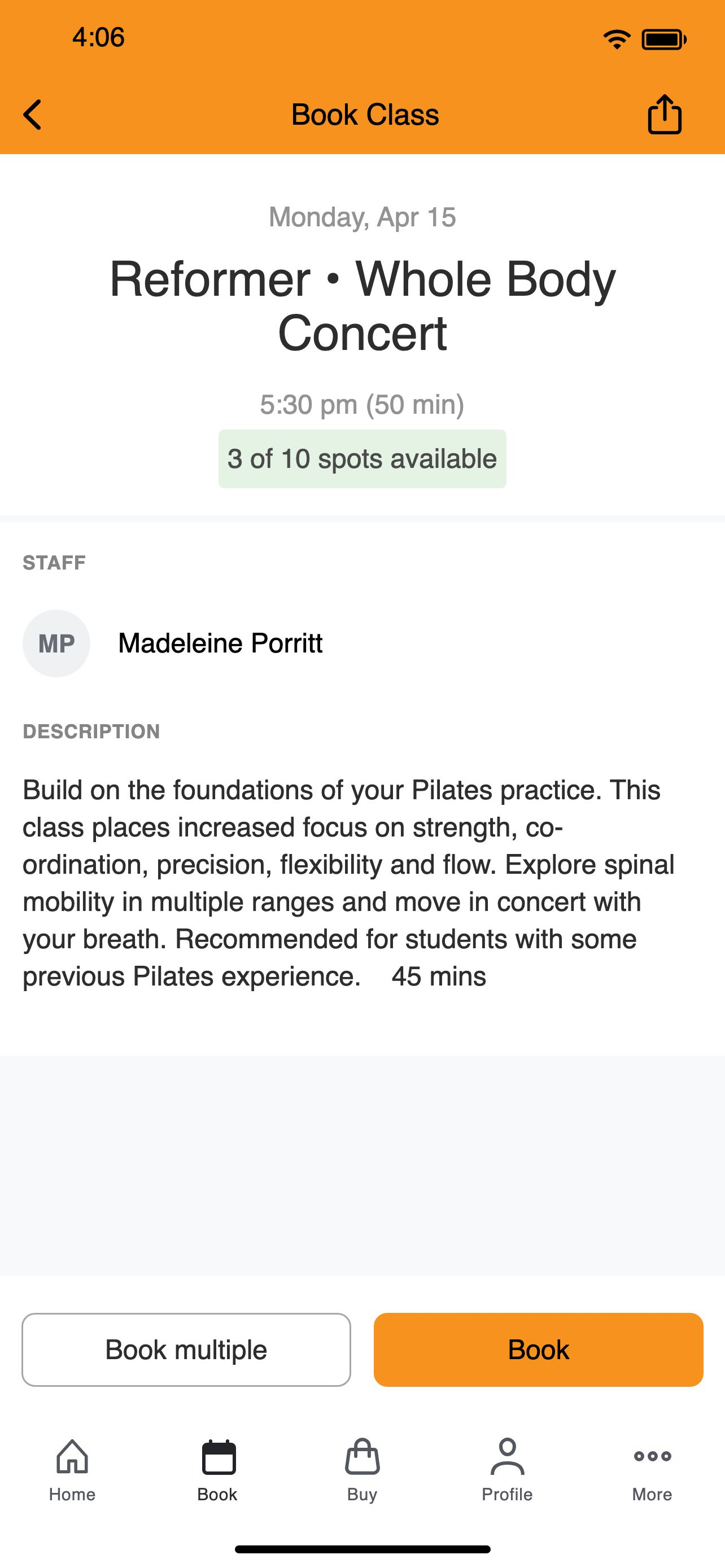This screenshot has height=1568, width=725.
Task: Tap the Profile tab label
Action: (507, 1495)
